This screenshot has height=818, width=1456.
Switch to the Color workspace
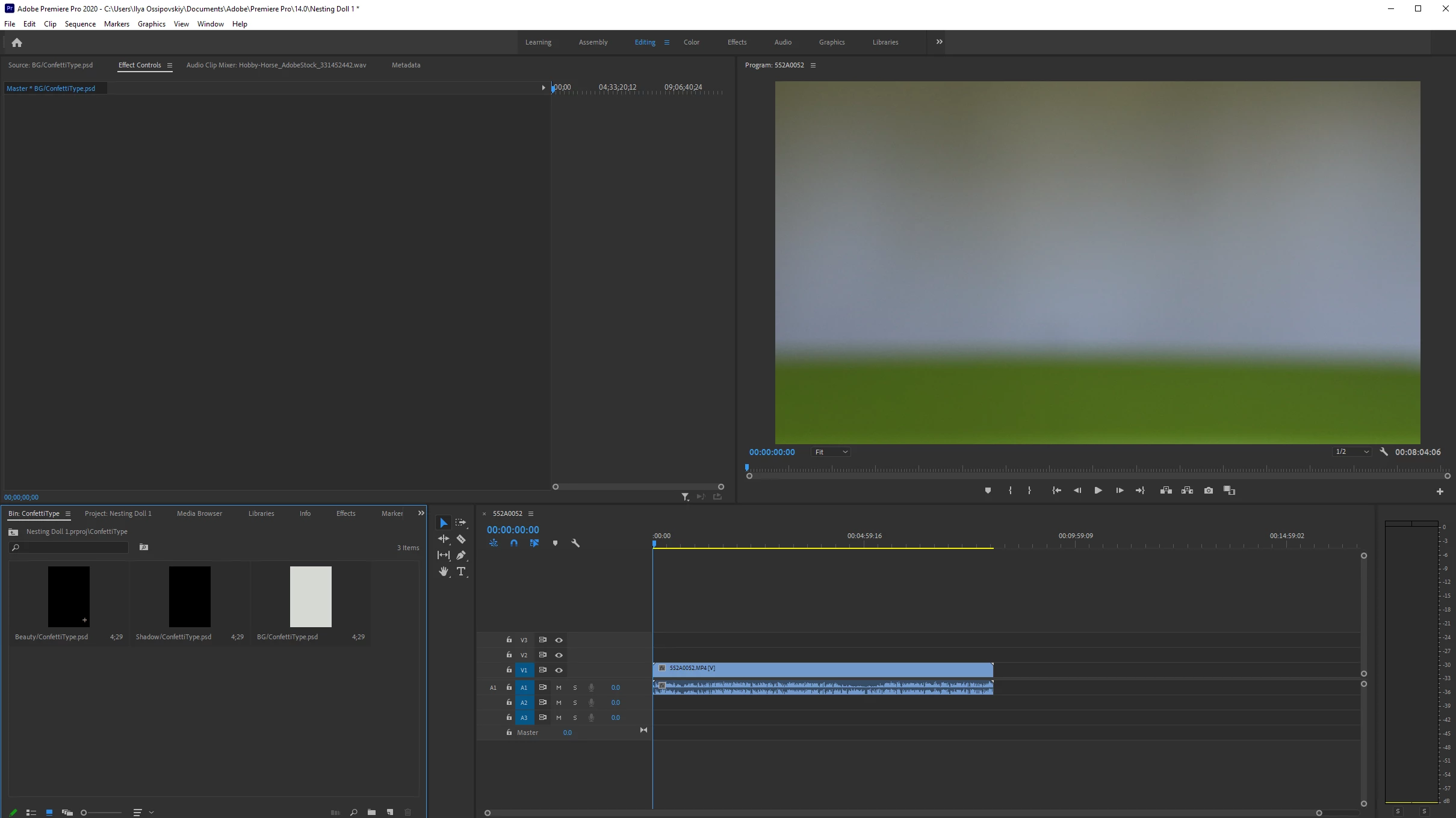point(691,42)
